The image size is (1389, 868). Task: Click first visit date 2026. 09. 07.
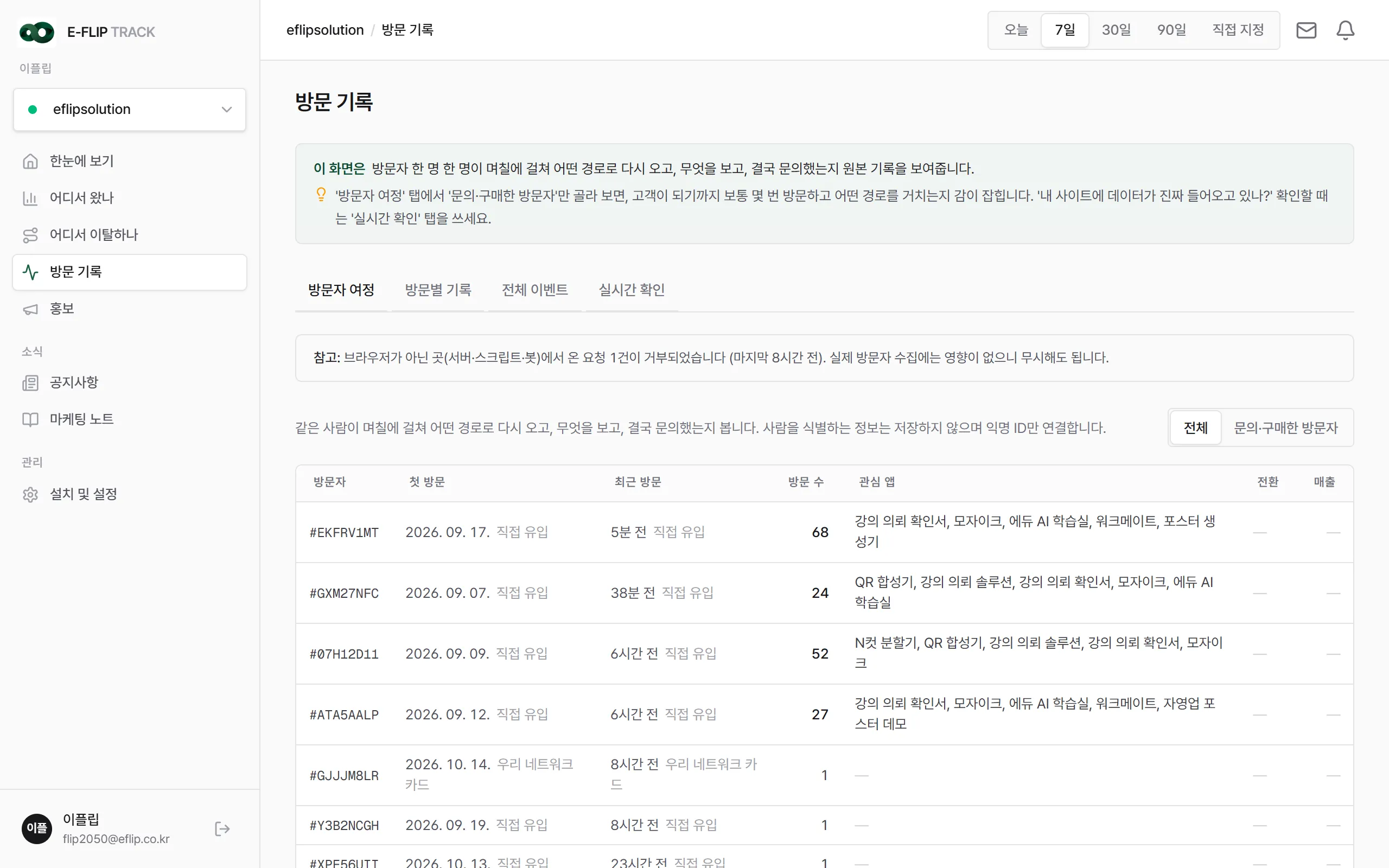pos(448,593)
